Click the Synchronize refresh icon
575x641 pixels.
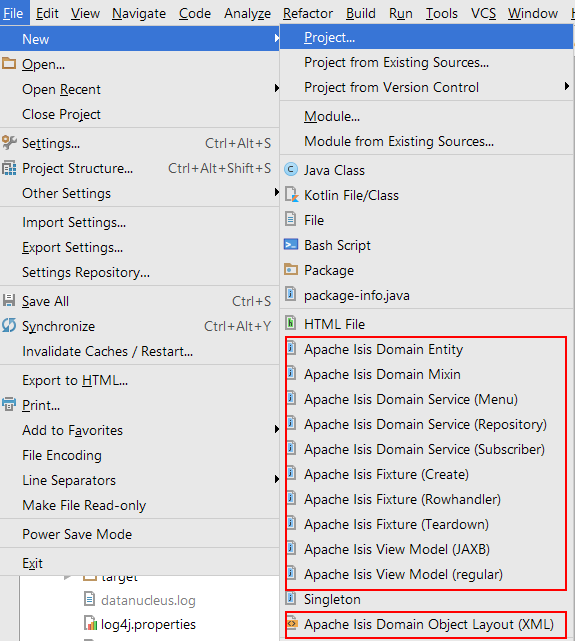tap(9, 326)
